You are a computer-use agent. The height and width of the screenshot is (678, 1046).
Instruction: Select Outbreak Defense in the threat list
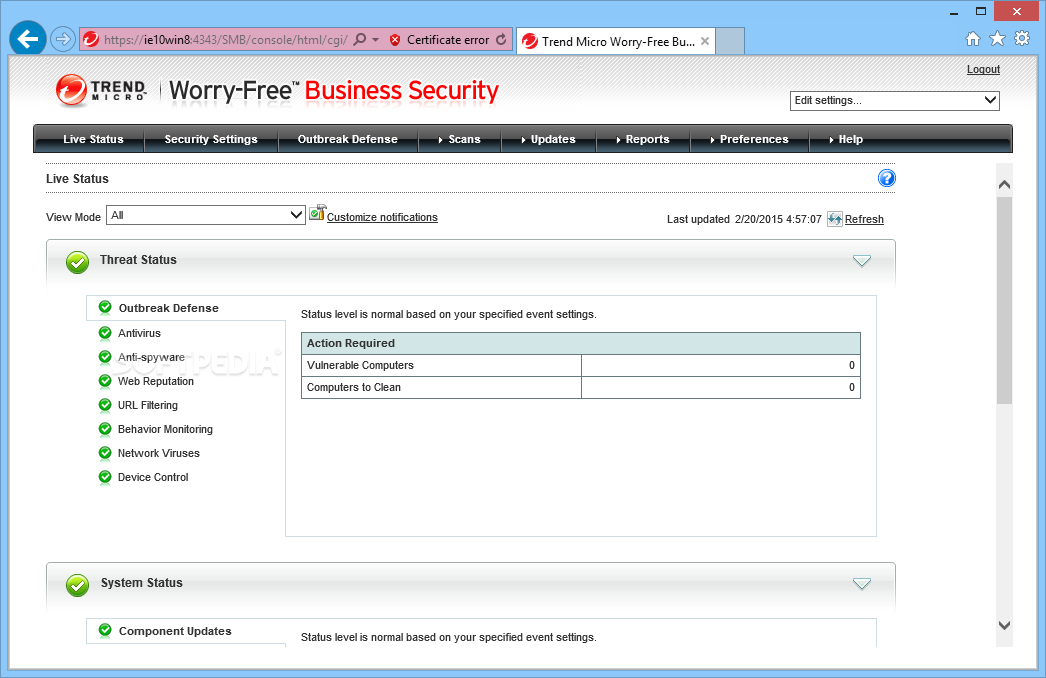tap(169, 308)
